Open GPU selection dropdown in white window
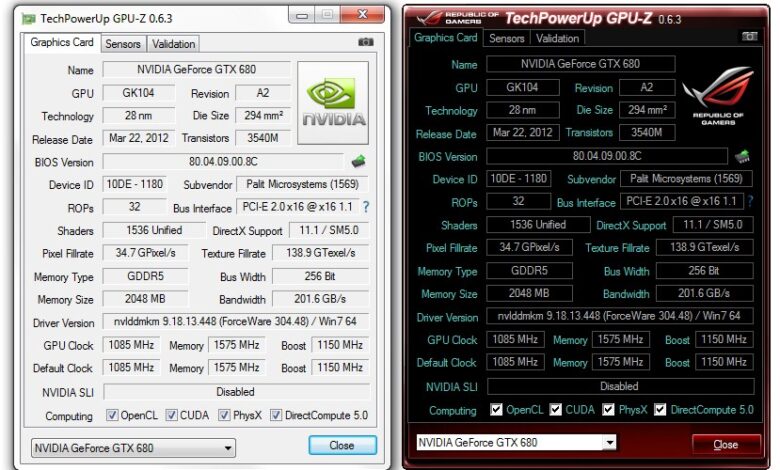The image size is (780, 470). 133,448
